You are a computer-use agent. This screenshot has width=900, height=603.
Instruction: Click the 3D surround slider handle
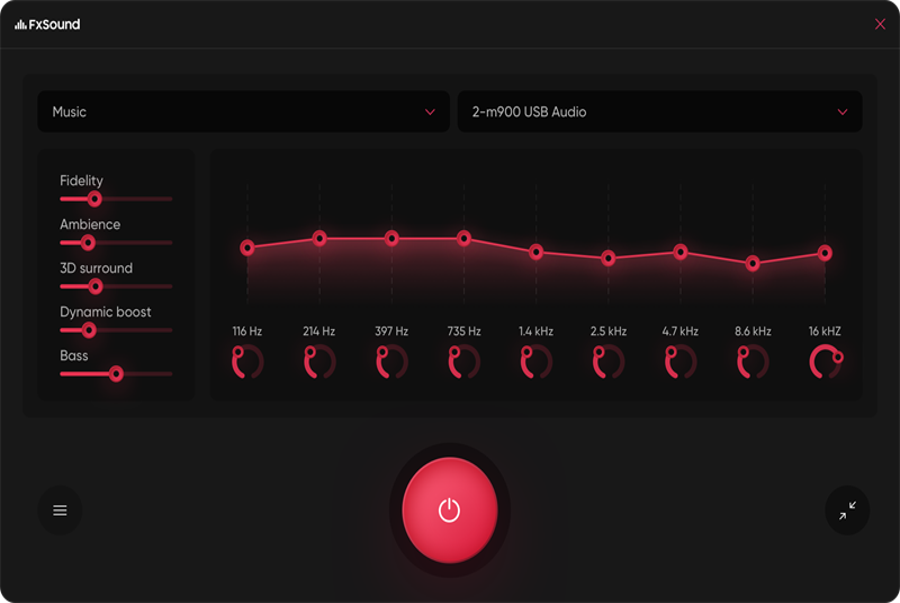pyautogui.click(x=96, y=287)
